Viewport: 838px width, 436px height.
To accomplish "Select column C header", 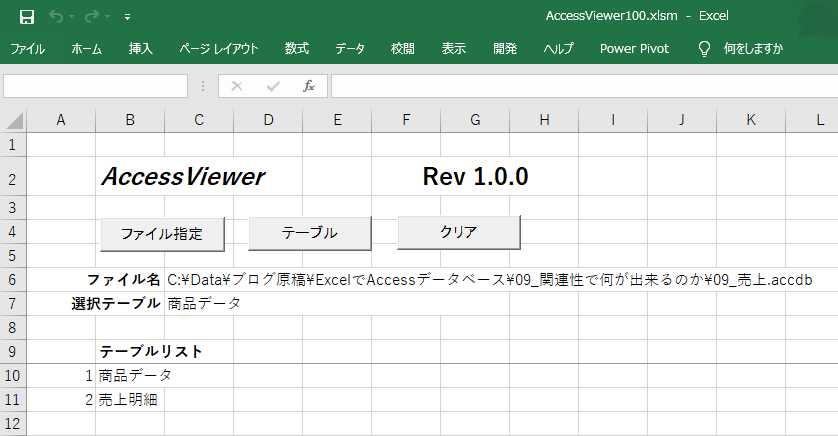I will (199, 120).
